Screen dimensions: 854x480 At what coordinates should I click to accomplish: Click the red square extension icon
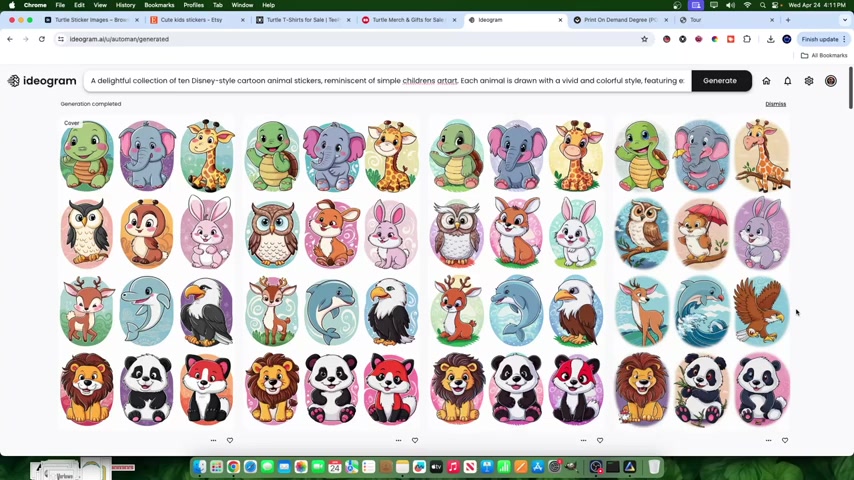[x=731, y=39]
